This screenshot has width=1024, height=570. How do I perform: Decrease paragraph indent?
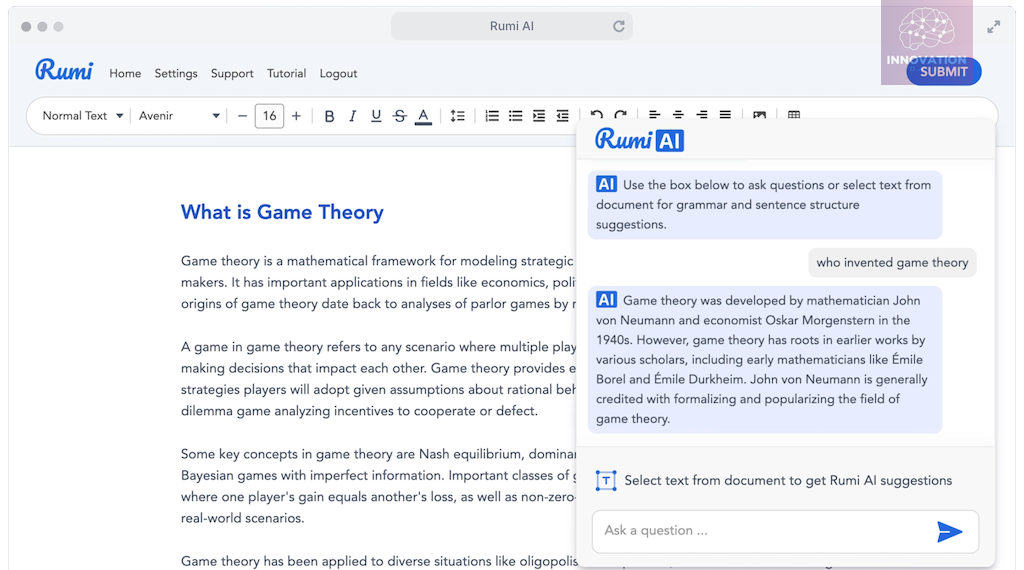coord(562,116)
